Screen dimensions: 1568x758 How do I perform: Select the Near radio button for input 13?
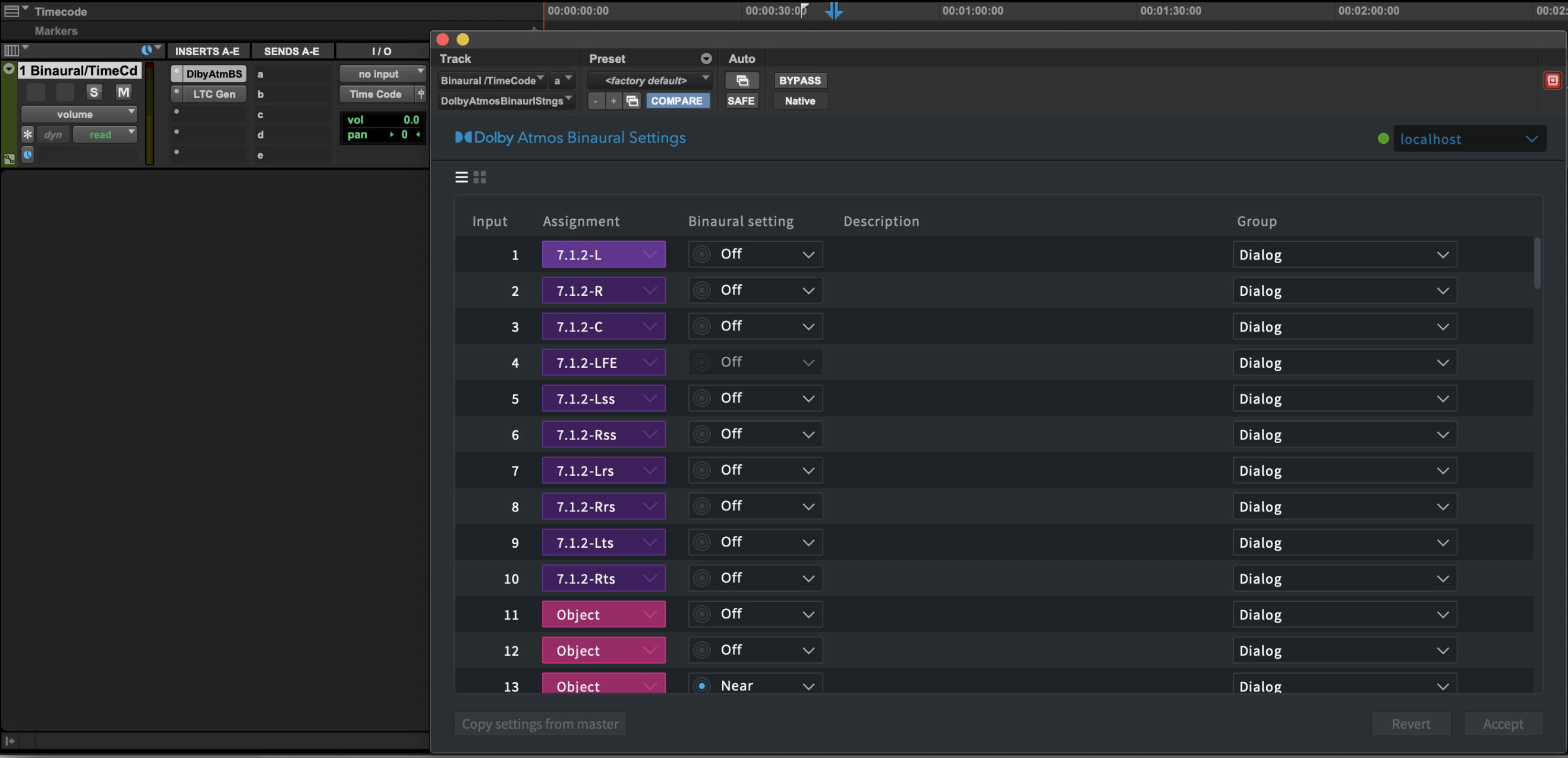click(703, 686)
